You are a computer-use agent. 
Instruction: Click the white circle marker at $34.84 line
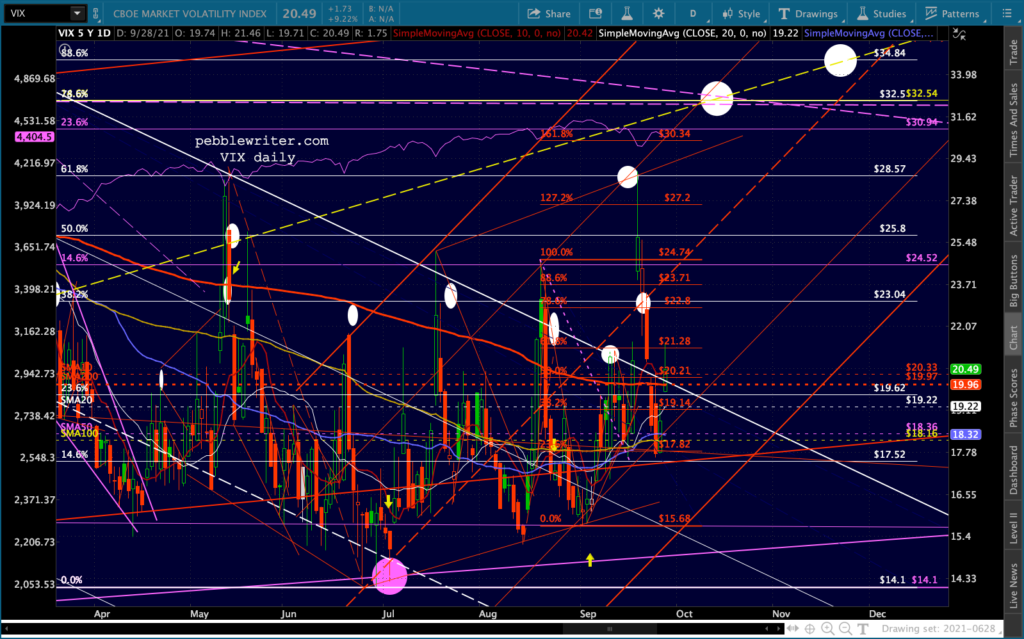tap(840, 60)
